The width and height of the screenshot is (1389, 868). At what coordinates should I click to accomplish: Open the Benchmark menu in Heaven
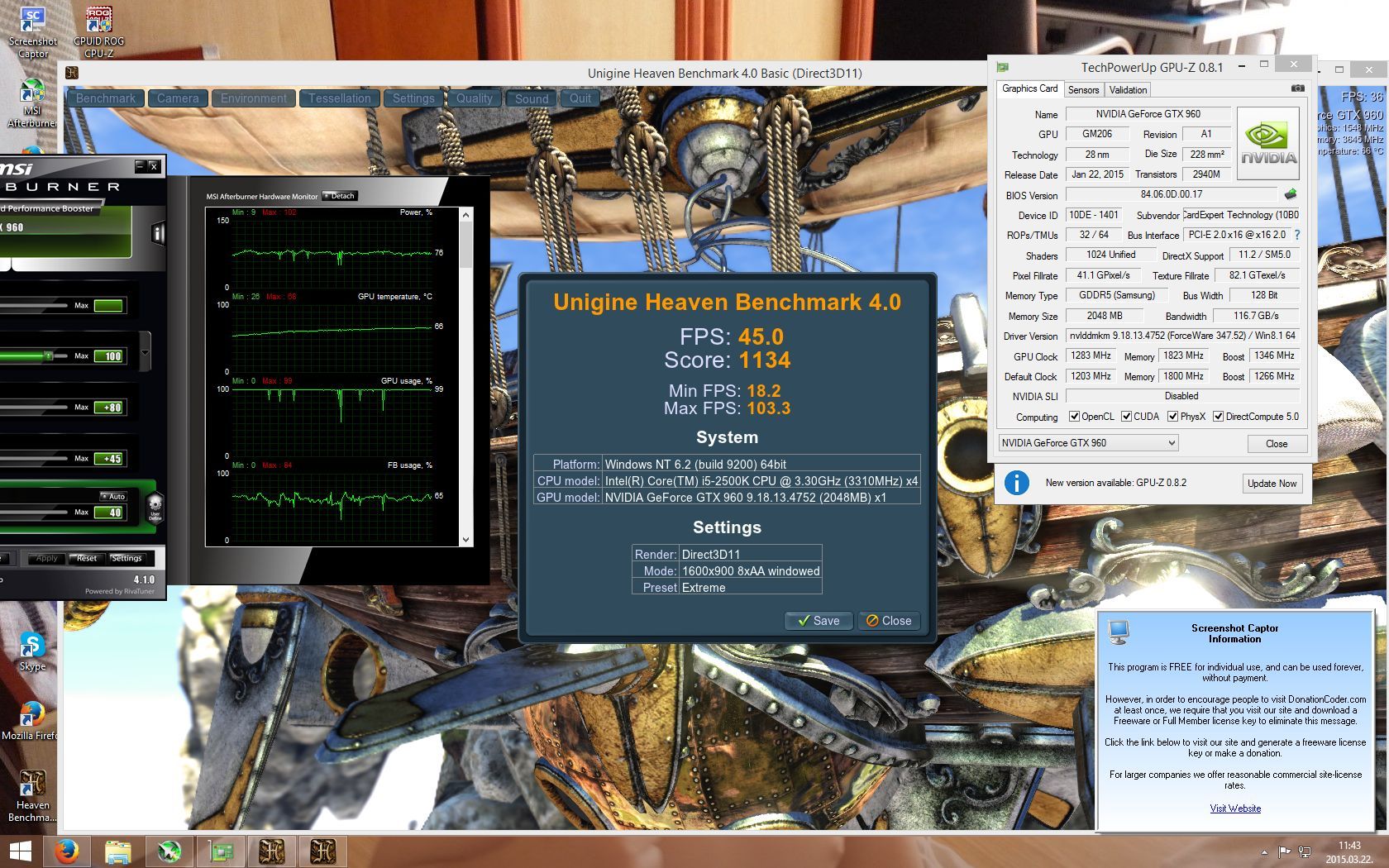(106, 98)
